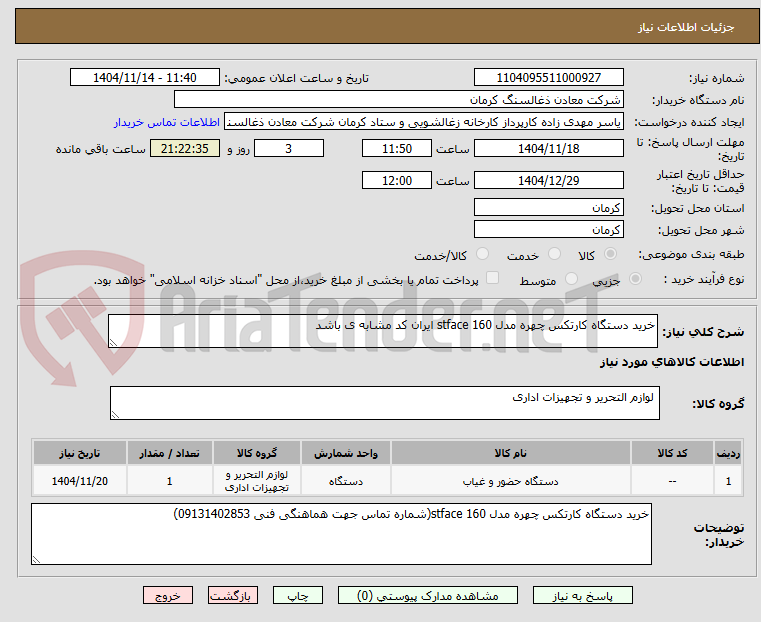Click the days remaining field showing 3
This screenshot has height=622, width=761.
(x=289, y=148)
